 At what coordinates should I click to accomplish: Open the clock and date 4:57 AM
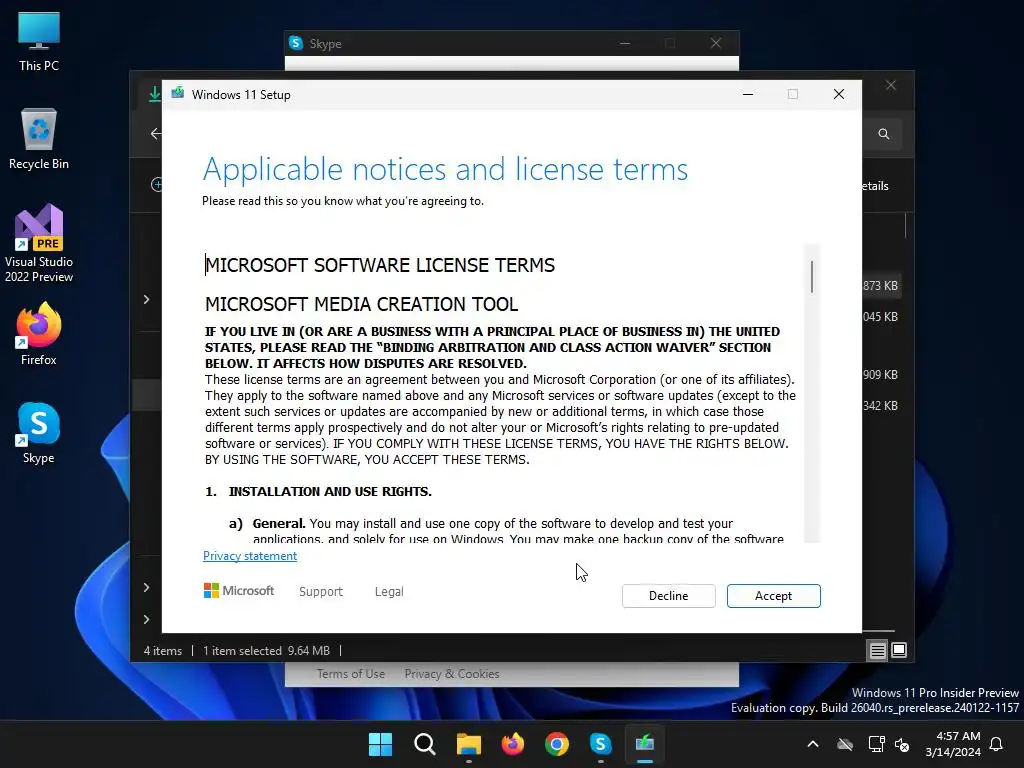click(953, 744)
